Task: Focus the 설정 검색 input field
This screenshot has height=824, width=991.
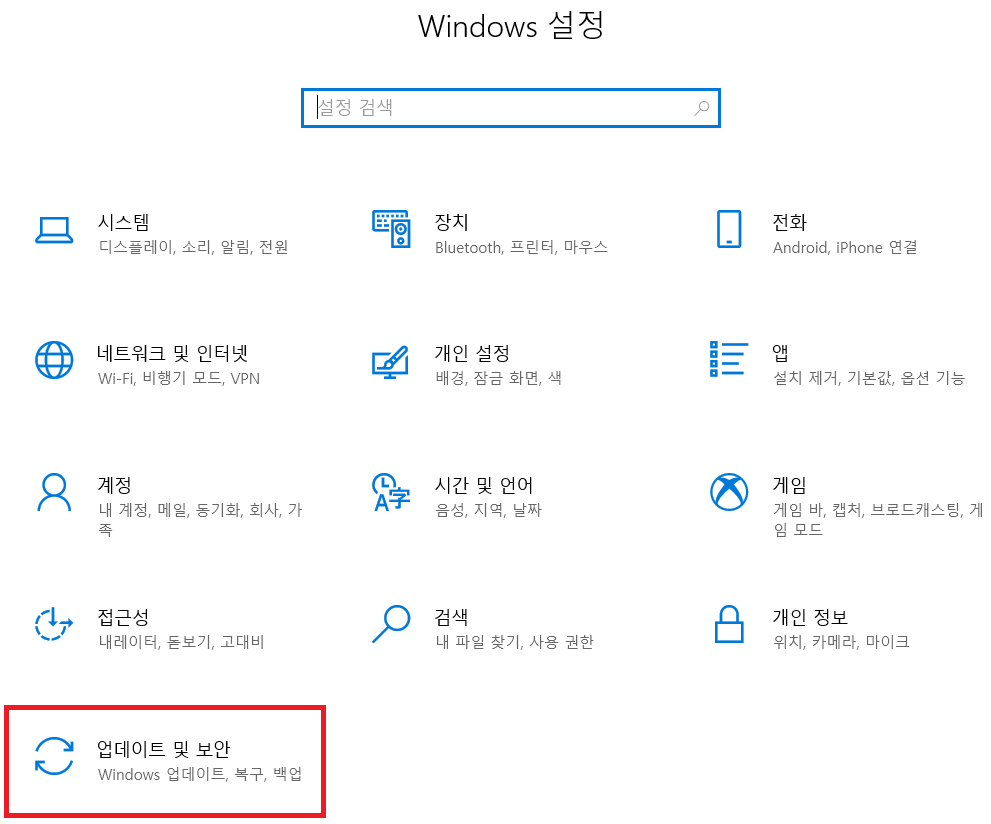Action: click(x=511, y=108)
